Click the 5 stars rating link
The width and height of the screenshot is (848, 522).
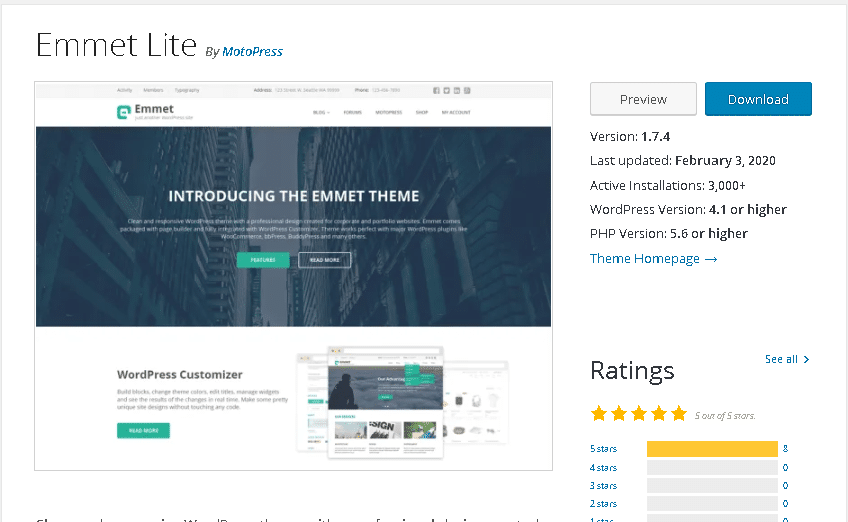[x=603, y=448]
